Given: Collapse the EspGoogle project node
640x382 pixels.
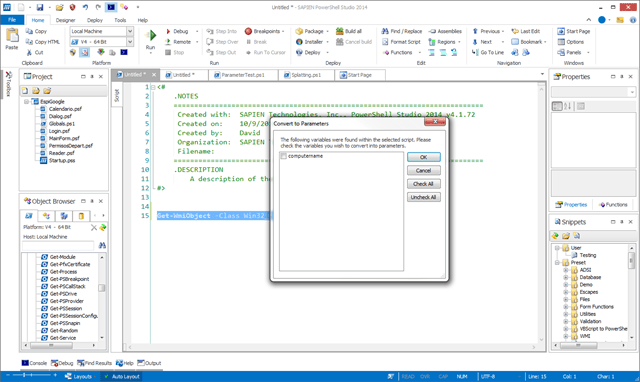Looking at the screenshot, I should click(27, 102).
